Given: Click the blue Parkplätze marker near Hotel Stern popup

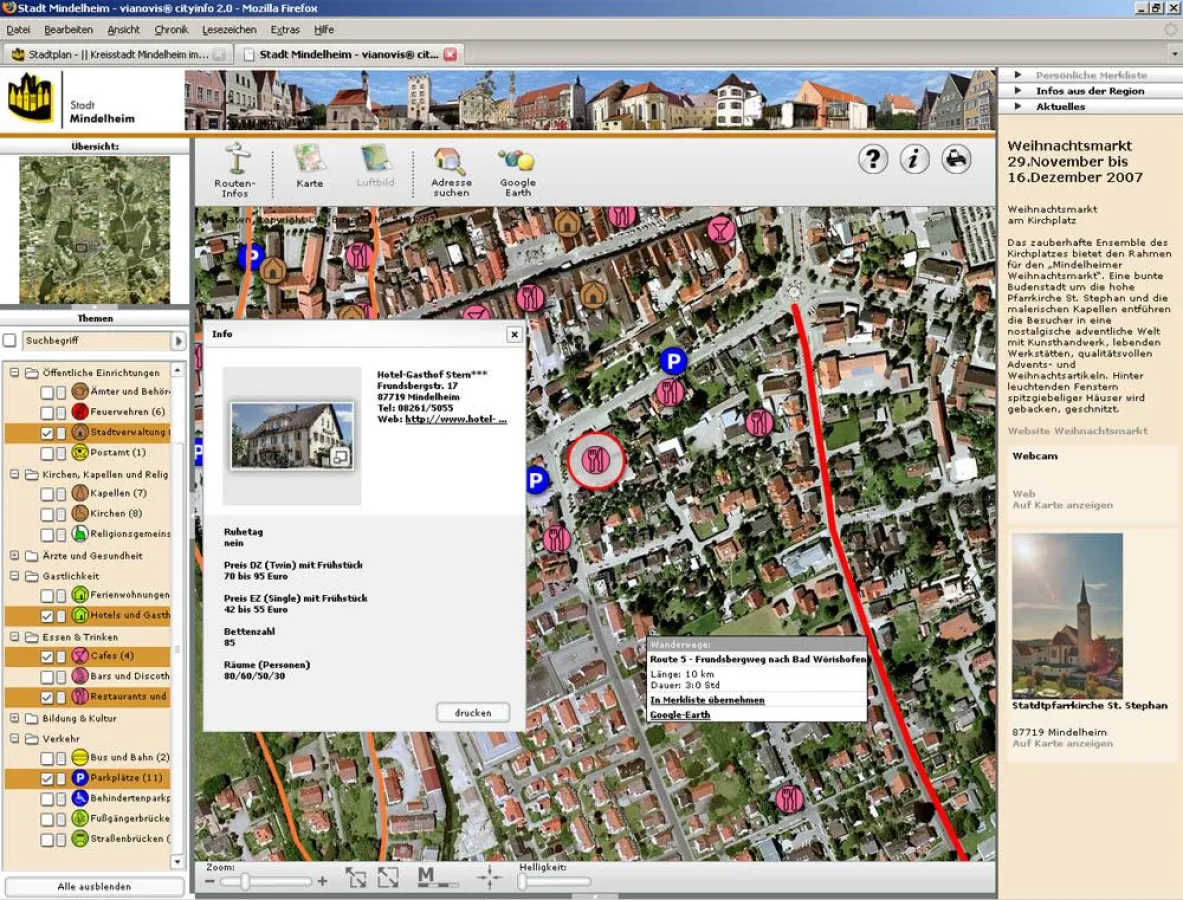Looking at the screenshot, I should [537, 481].
